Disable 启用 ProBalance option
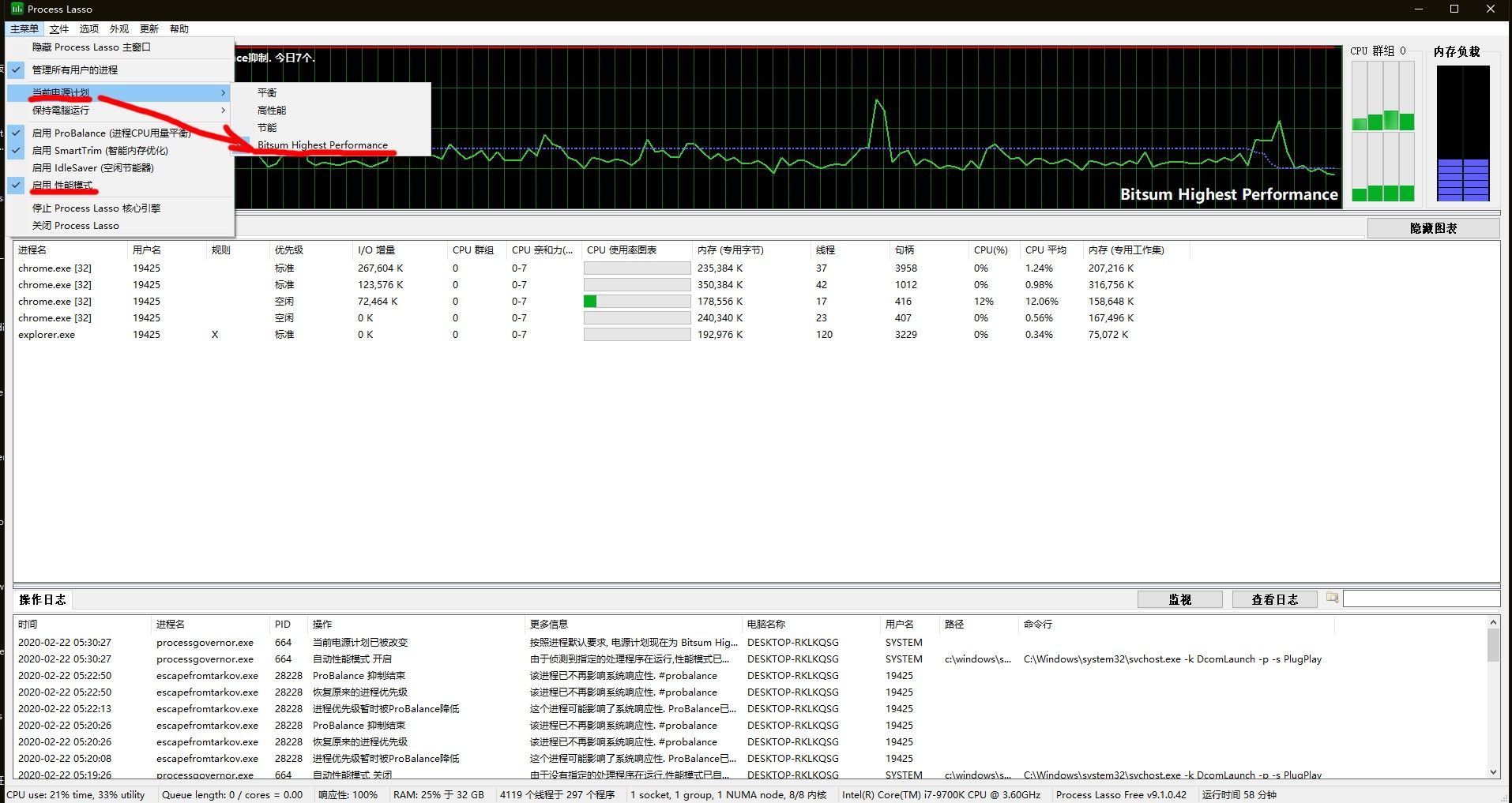Screen dimensions: 1512x803 111,133
